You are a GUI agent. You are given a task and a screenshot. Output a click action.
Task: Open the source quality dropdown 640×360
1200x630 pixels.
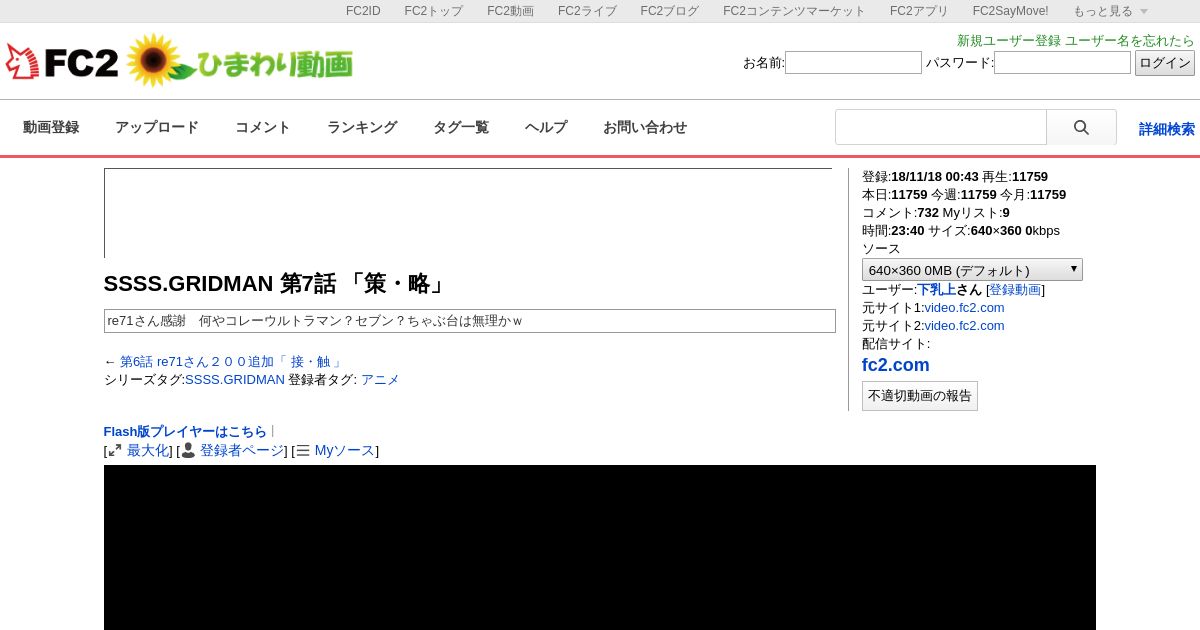(972, 270)
